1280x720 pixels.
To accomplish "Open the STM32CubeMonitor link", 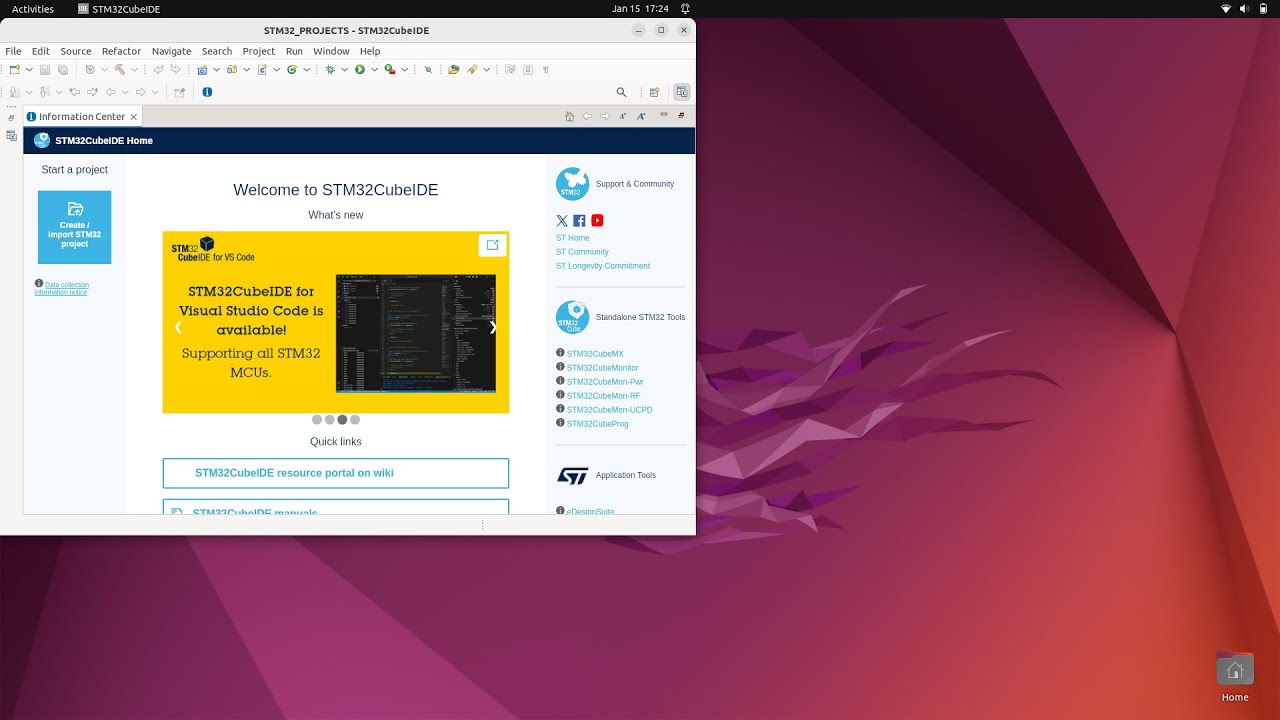I will [x=602, y=368].
